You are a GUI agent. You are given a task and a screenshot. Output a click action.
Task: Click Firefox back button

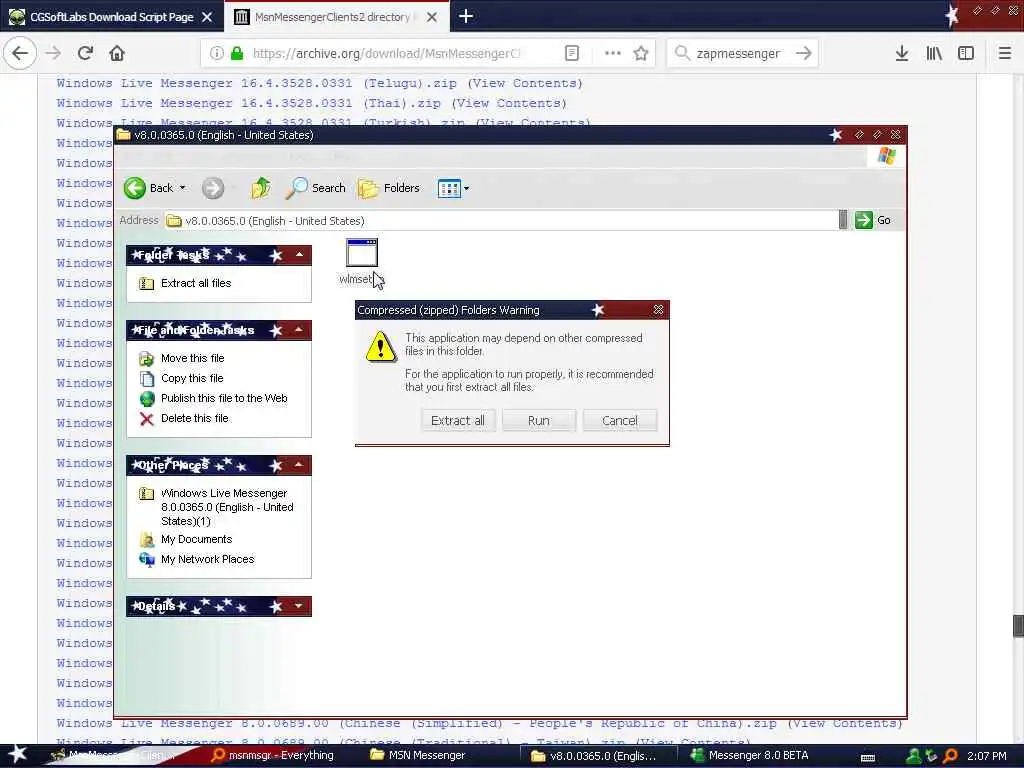20,54
